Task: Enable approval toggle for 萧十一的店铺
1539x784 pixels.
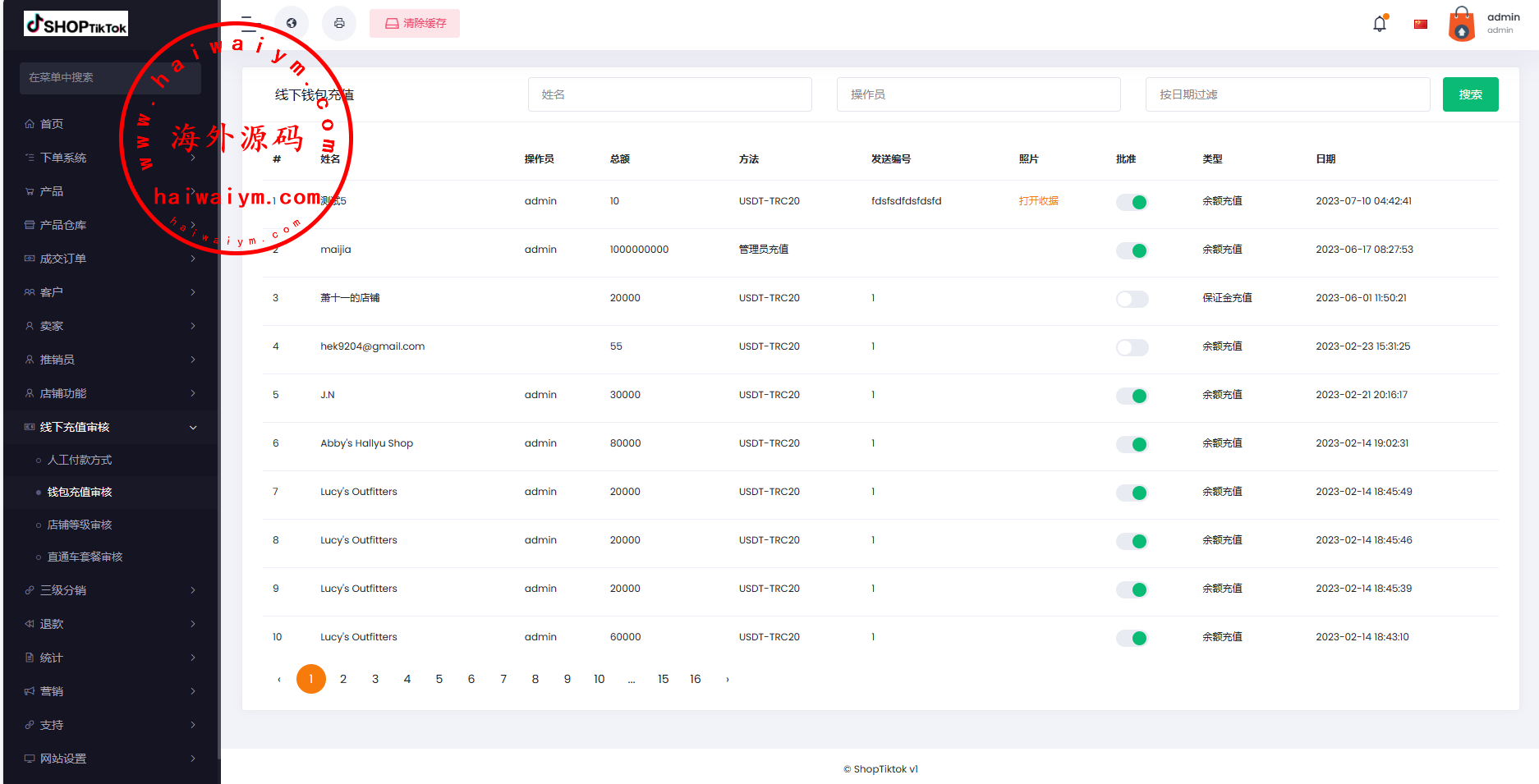Action: pyautogui.click(x=1132, y=299)
